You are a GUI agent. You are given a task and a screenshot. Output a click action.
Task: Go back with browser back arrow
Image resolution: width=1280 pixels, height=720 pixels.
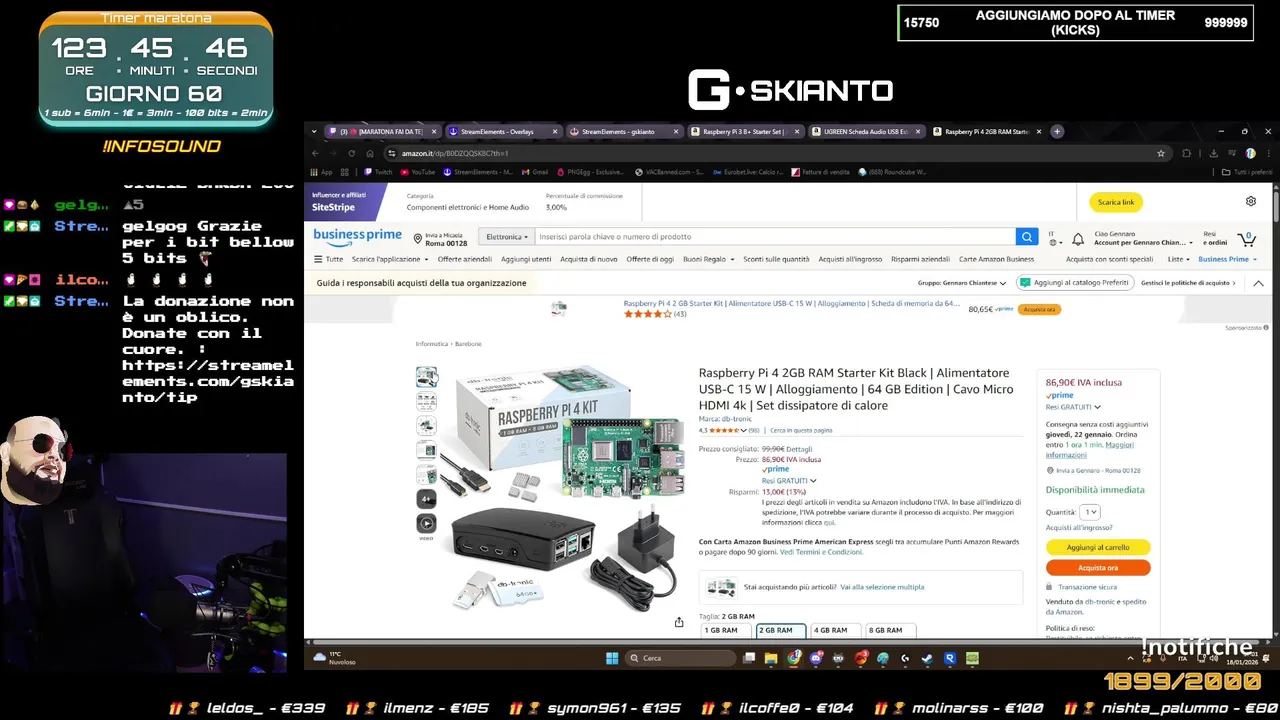315,153
